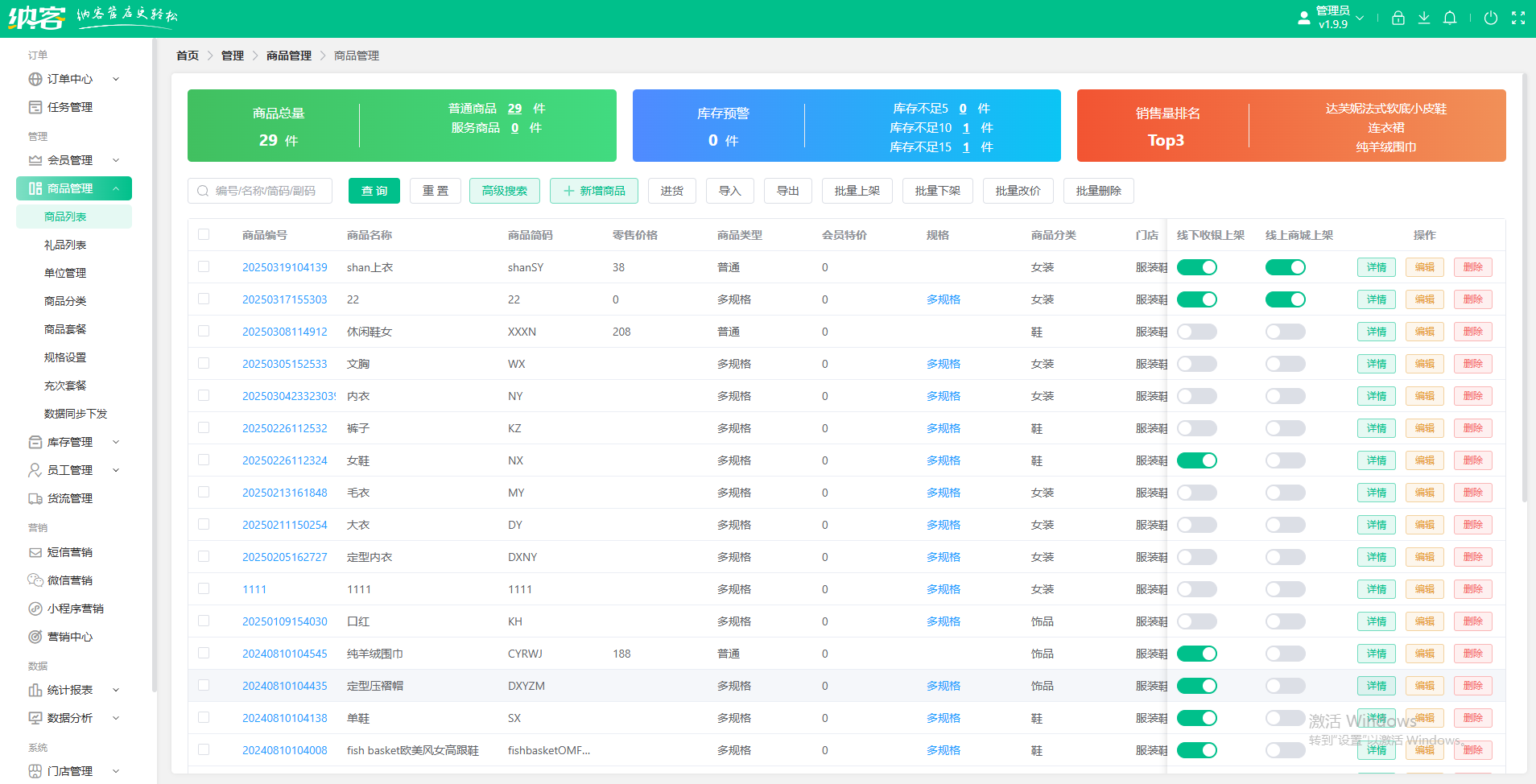The height and width of the screenshot is (784, 1536).
Task: Click the 批量上架 button
Action: tap(857, 191)
